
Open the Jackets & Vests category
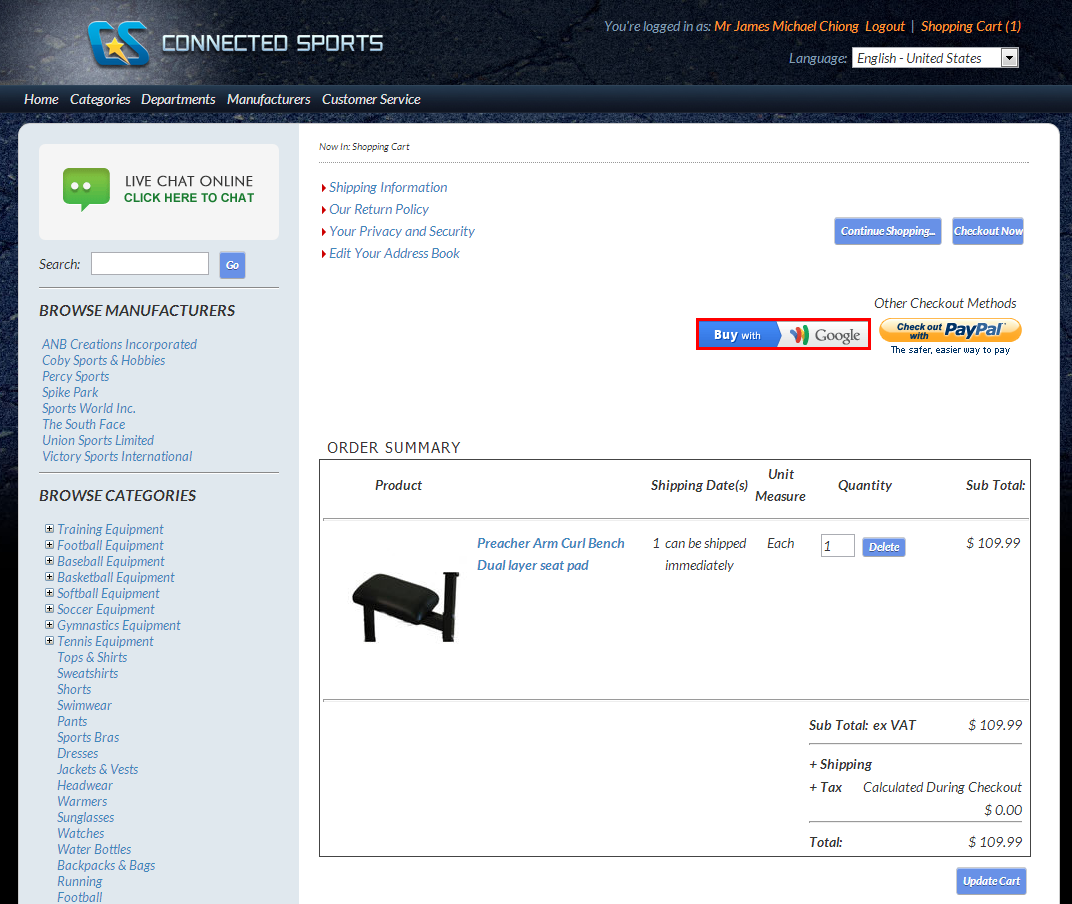[x=98, y=769]
